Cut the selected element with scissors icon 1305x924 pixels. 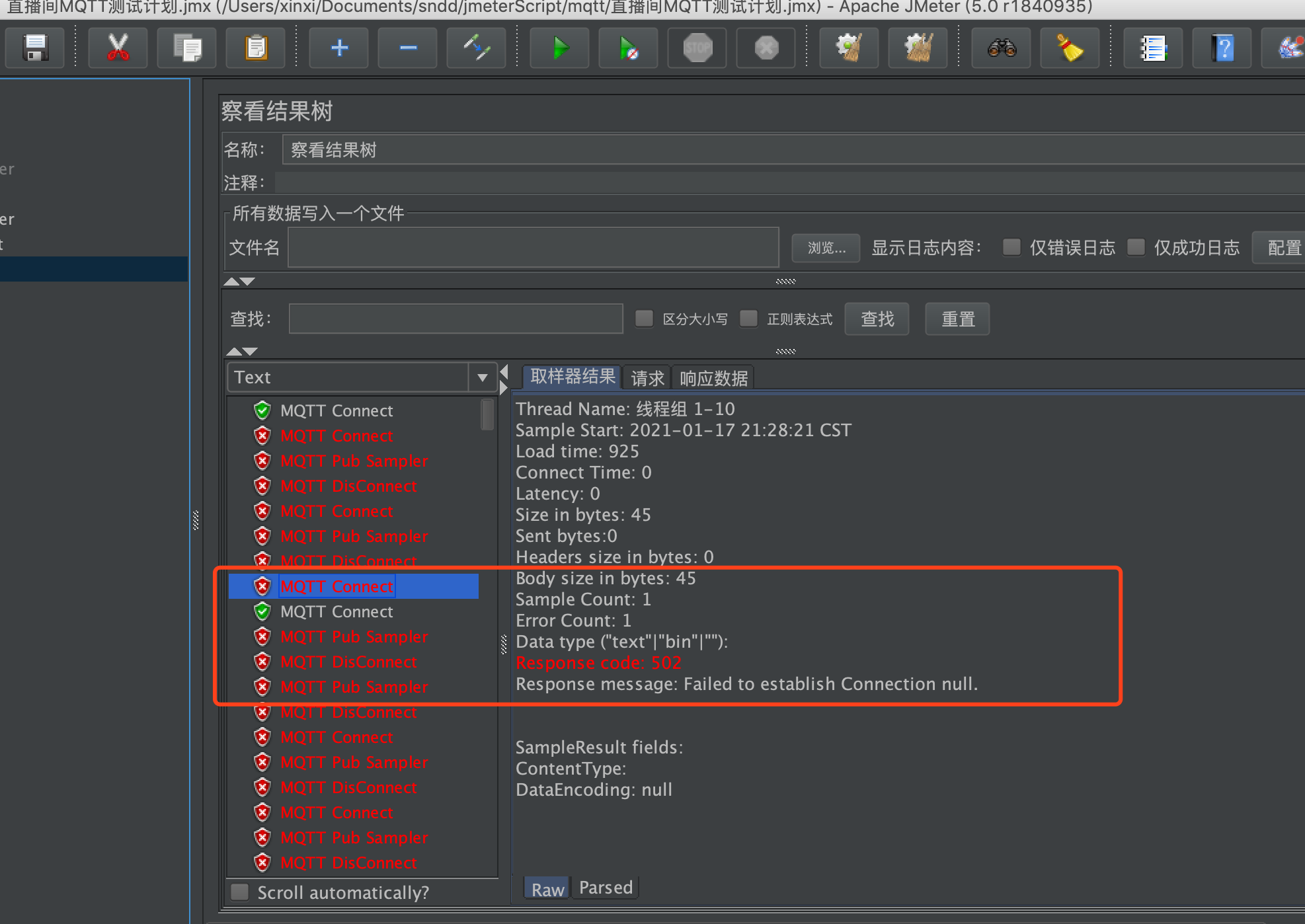117,47
